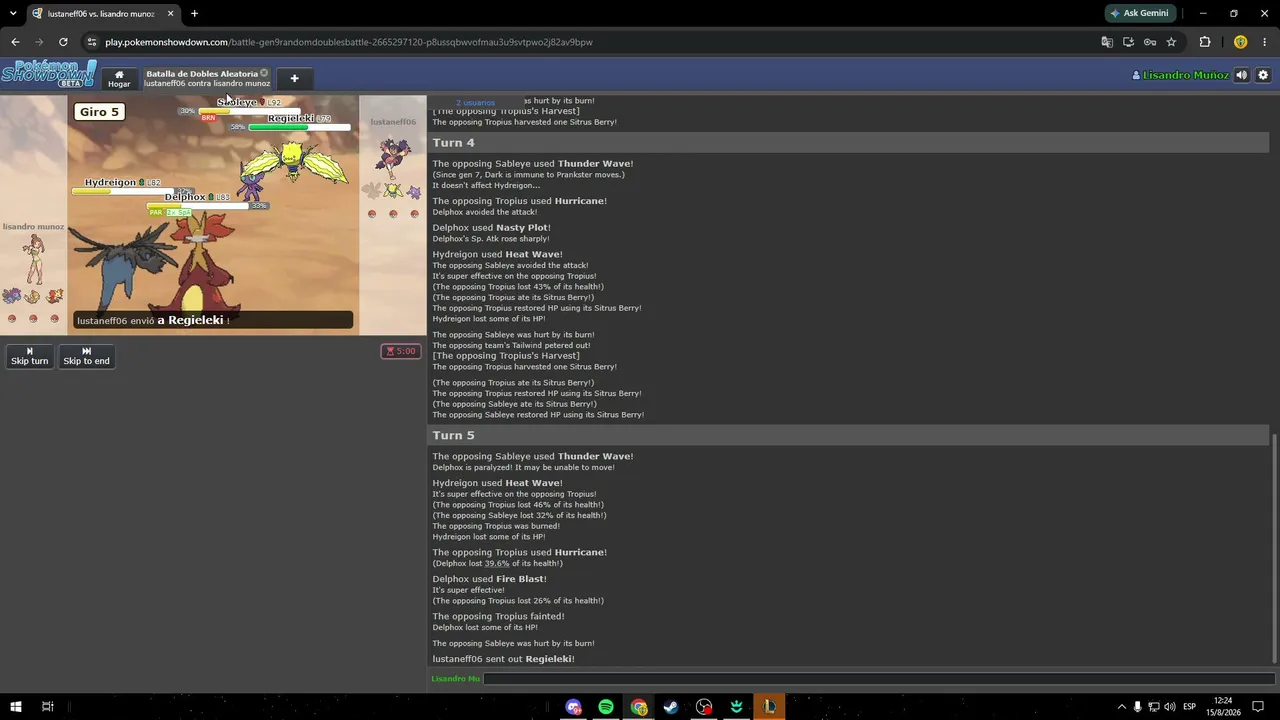The height and width of the screenshot is (720, 1280).
Task: Click the Turn 5 heading in log
Action: (453, 436)
